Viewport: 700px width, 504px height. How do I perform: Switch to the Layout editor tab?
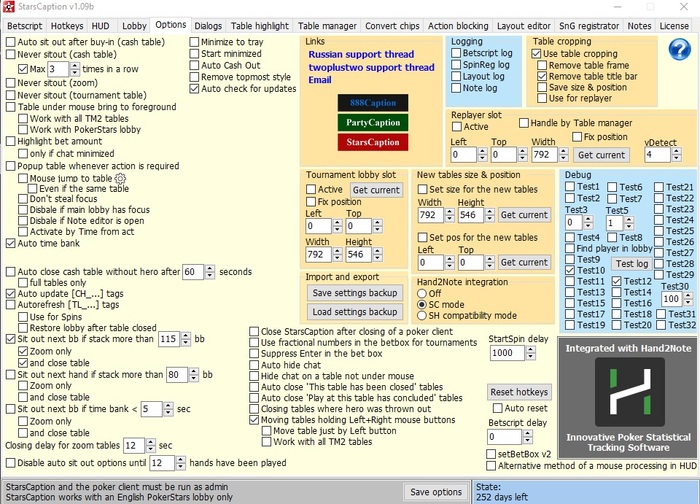coord(524,26)
